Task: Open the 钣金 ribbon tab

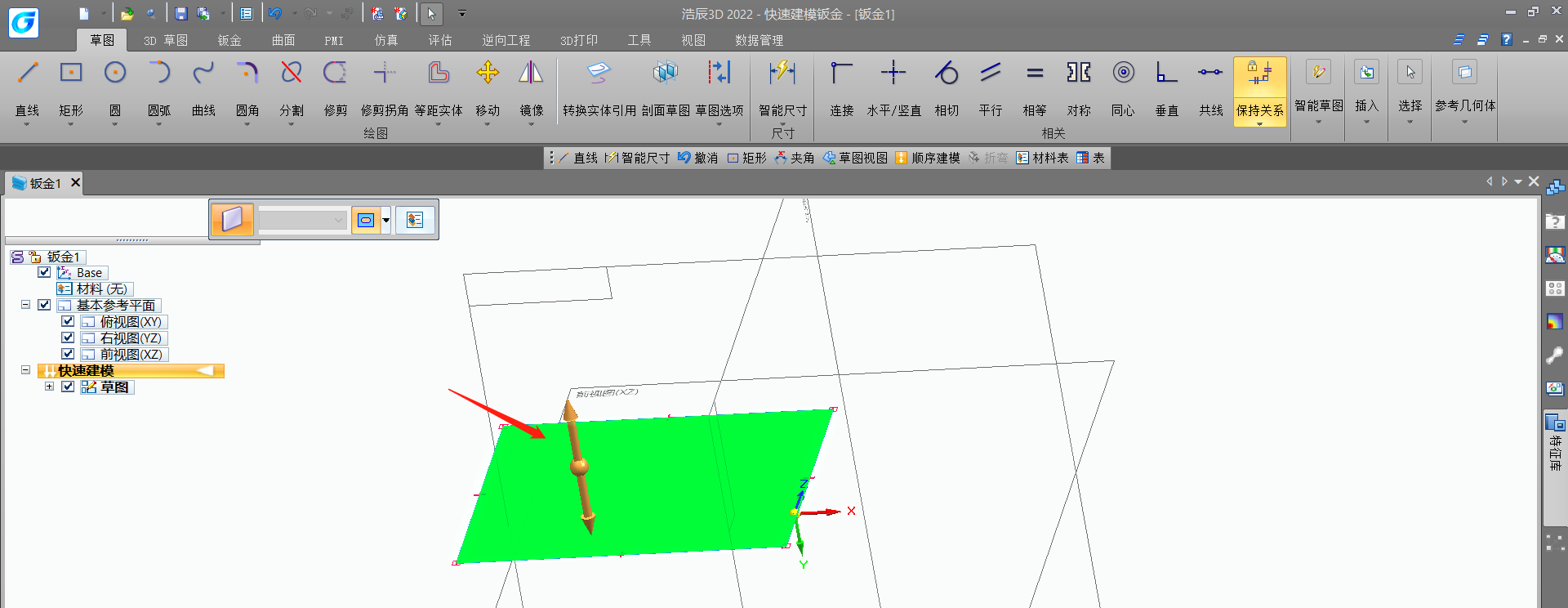Action: 229,40
